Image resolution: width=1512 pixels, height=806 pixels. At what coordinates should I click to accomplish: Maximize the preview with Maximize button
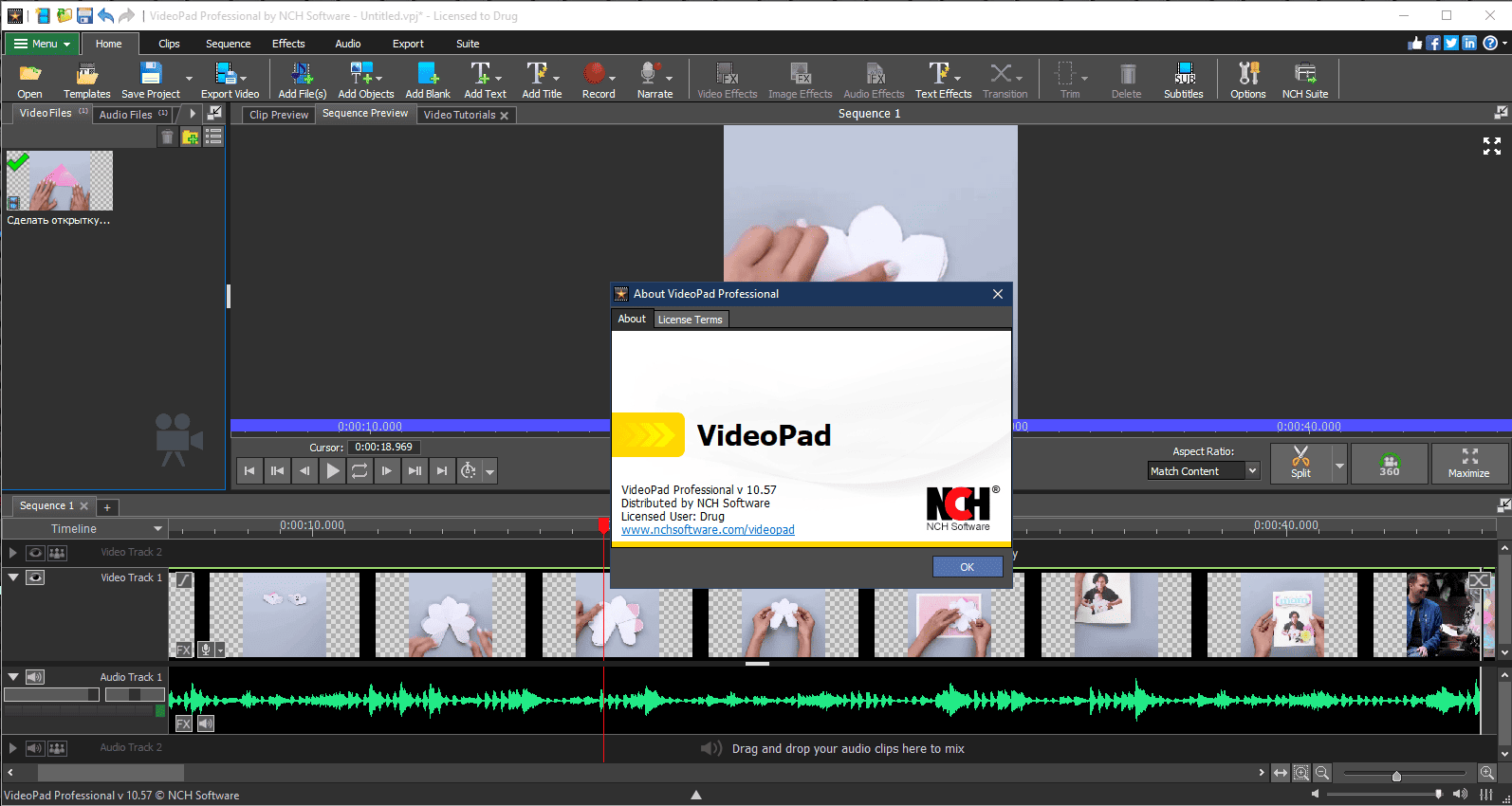click(1468, 464)
